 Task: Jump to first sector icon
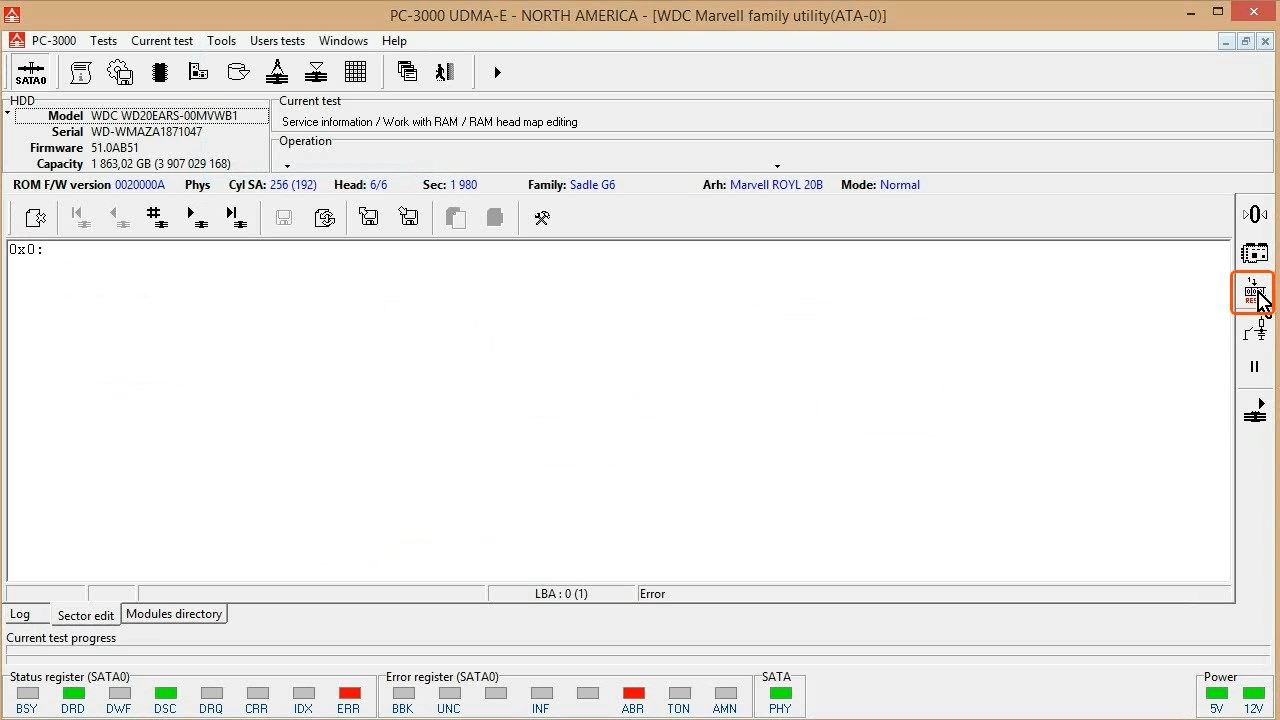[80, 217]
